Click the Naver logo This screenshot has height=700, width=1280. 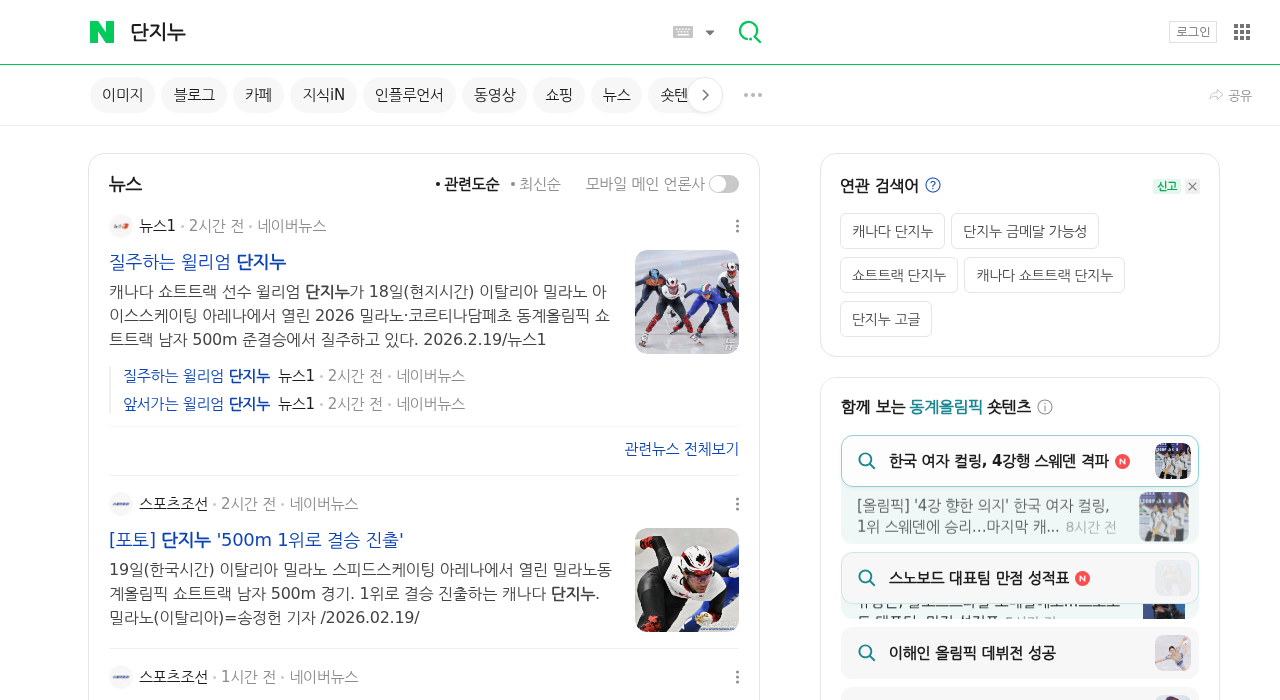pyautogui.click(x=99, y=31)
